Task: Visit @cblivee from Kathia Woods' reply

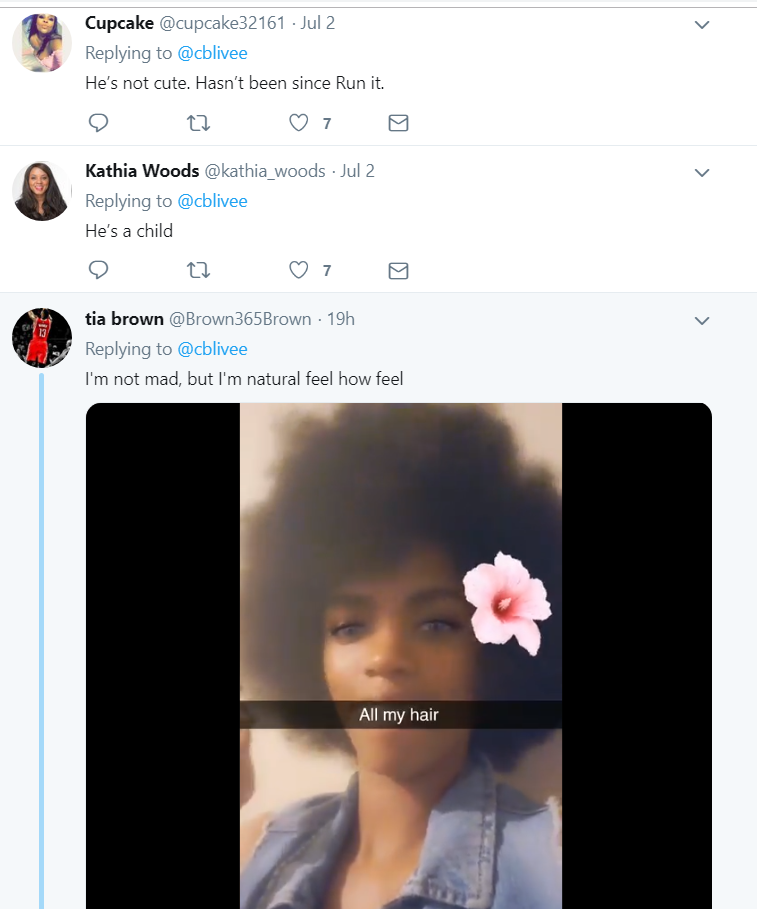Action: (x=212, y=201)
